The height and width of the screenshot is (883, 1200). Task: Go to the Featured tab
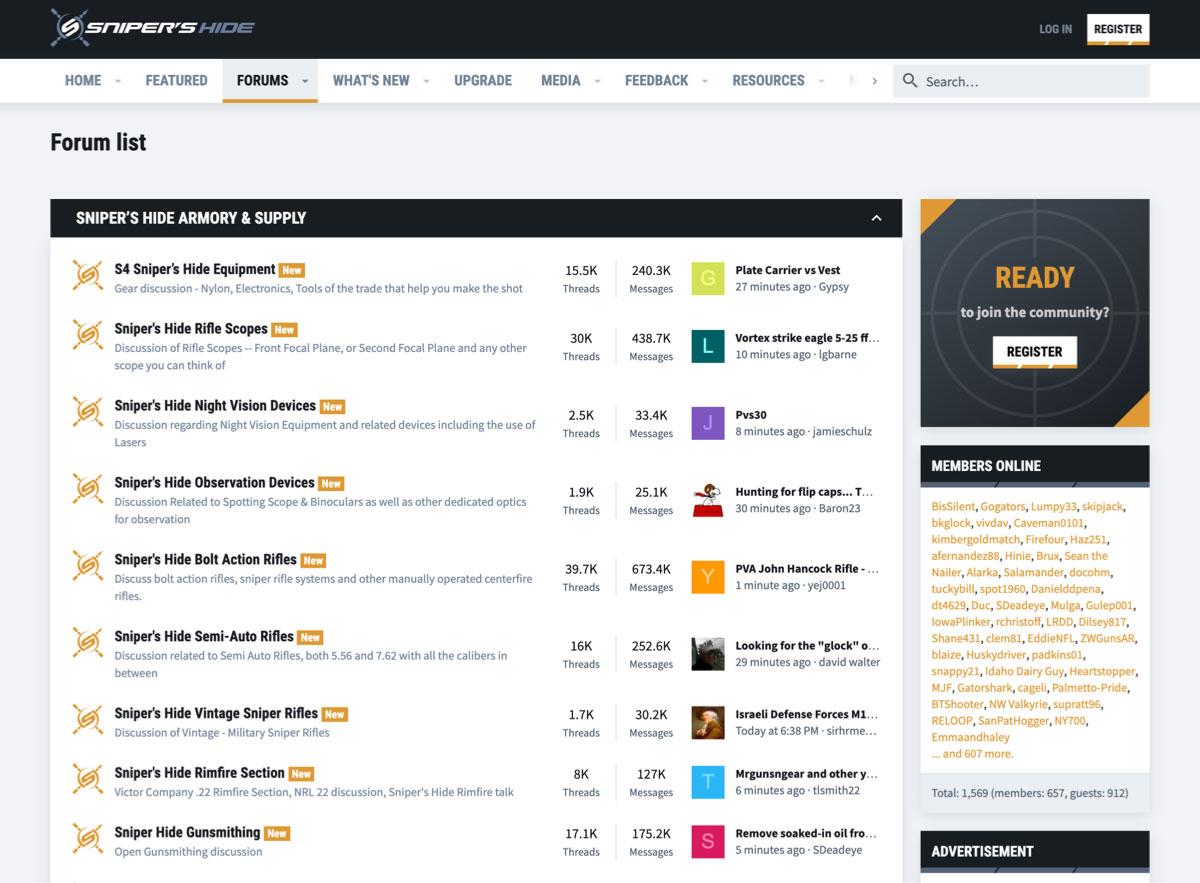click(x=176, y=81)
